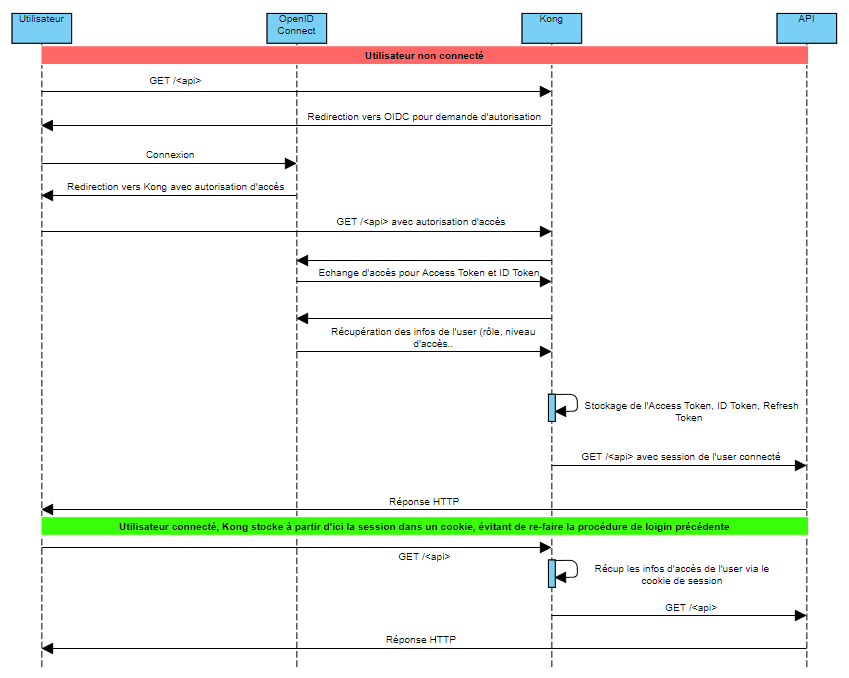Image resolution: width=849 pixels, height=678 pixels.
Task: Click the green 'Utilisateur connecté' banner
Action: coord(424,524)
